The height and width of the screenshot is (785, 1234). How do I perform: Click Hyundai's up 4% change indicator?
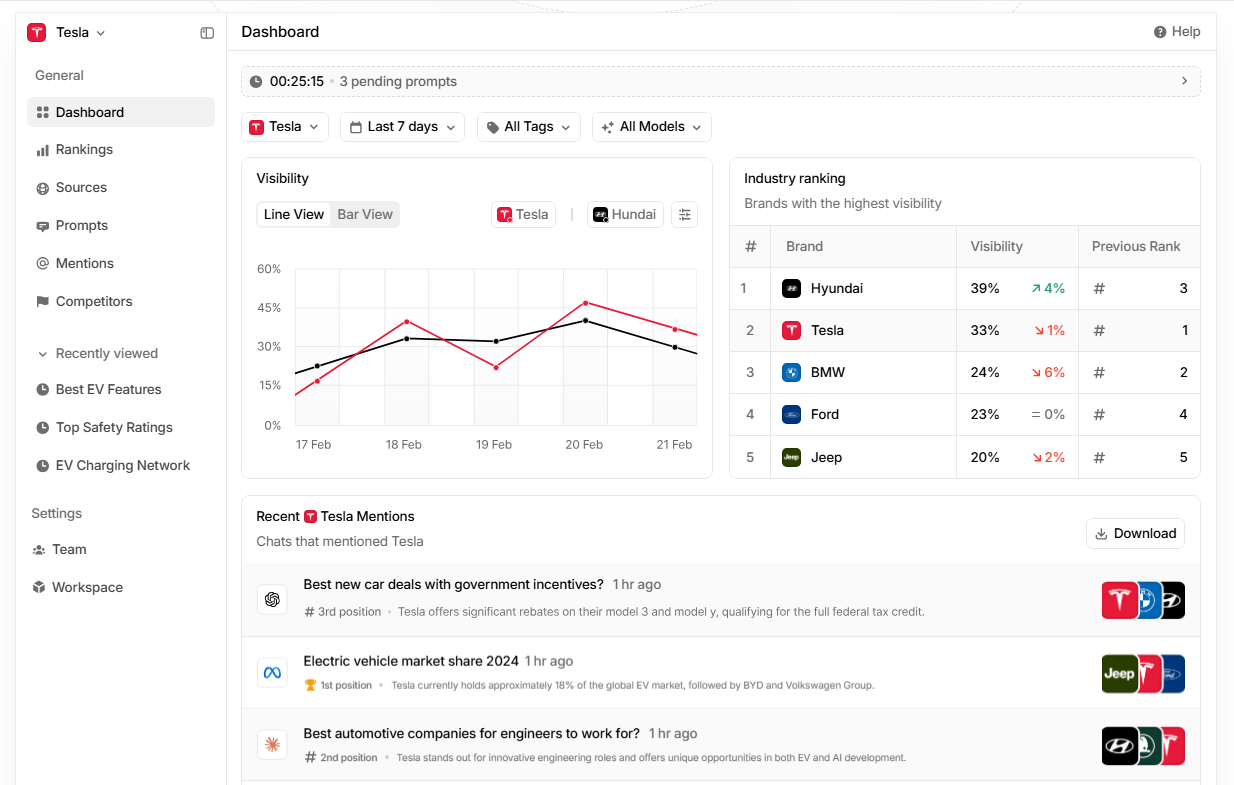(x=1048, y=289)
